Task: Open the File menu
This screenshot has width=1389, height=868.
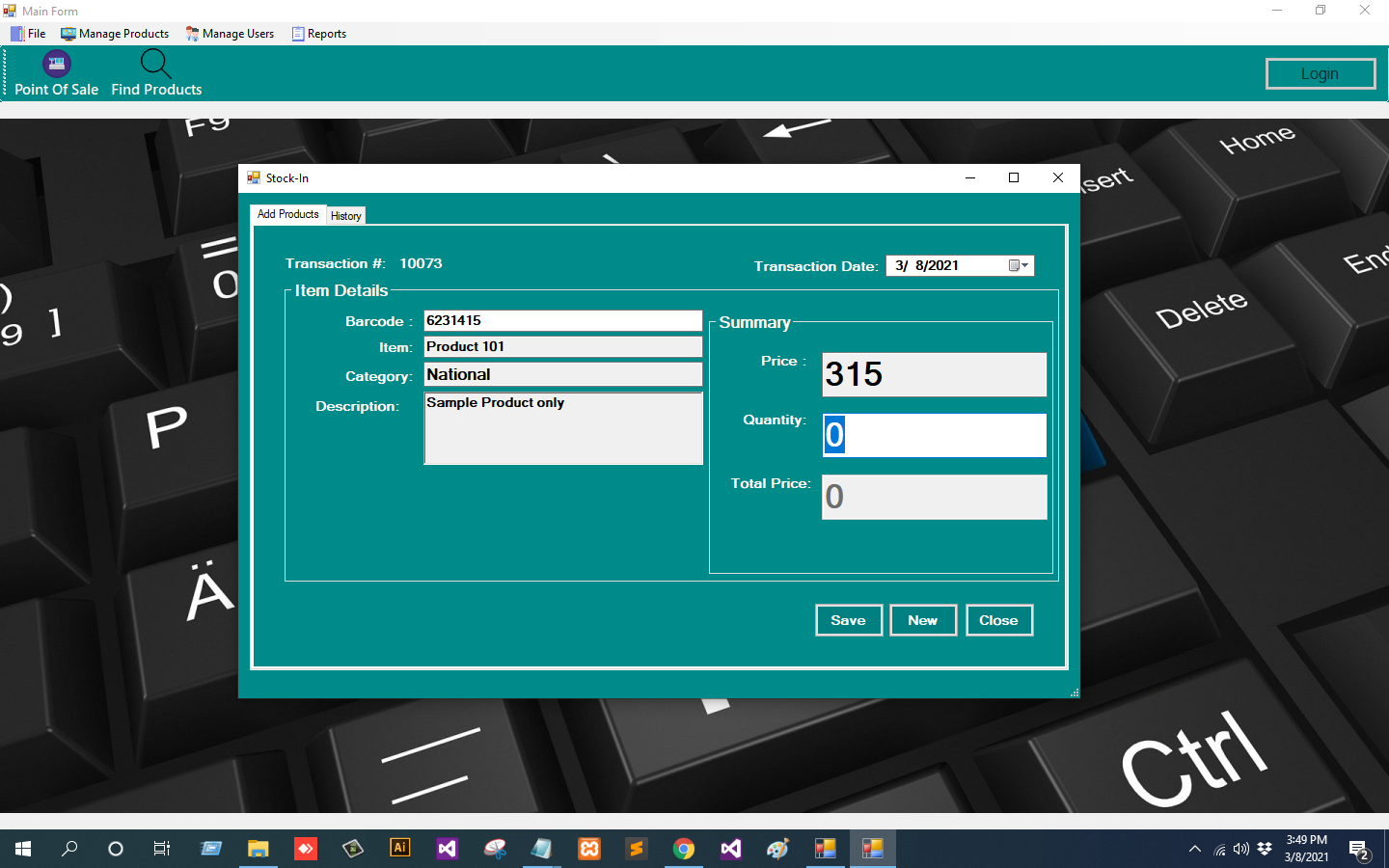Action: tap(29, 34)
